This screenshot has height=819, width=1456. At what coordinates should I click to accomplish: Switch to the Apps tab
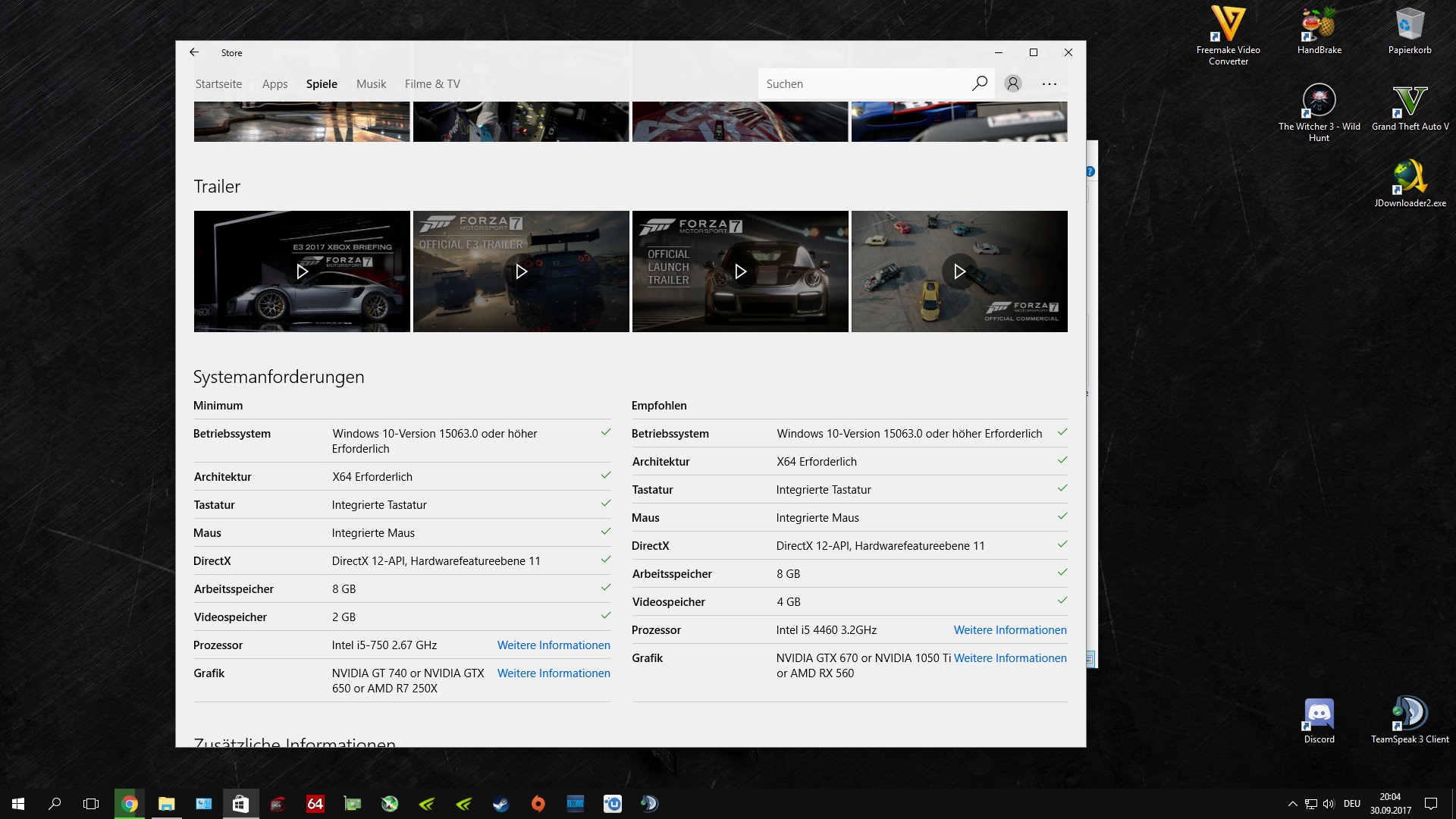click(275, 84)
